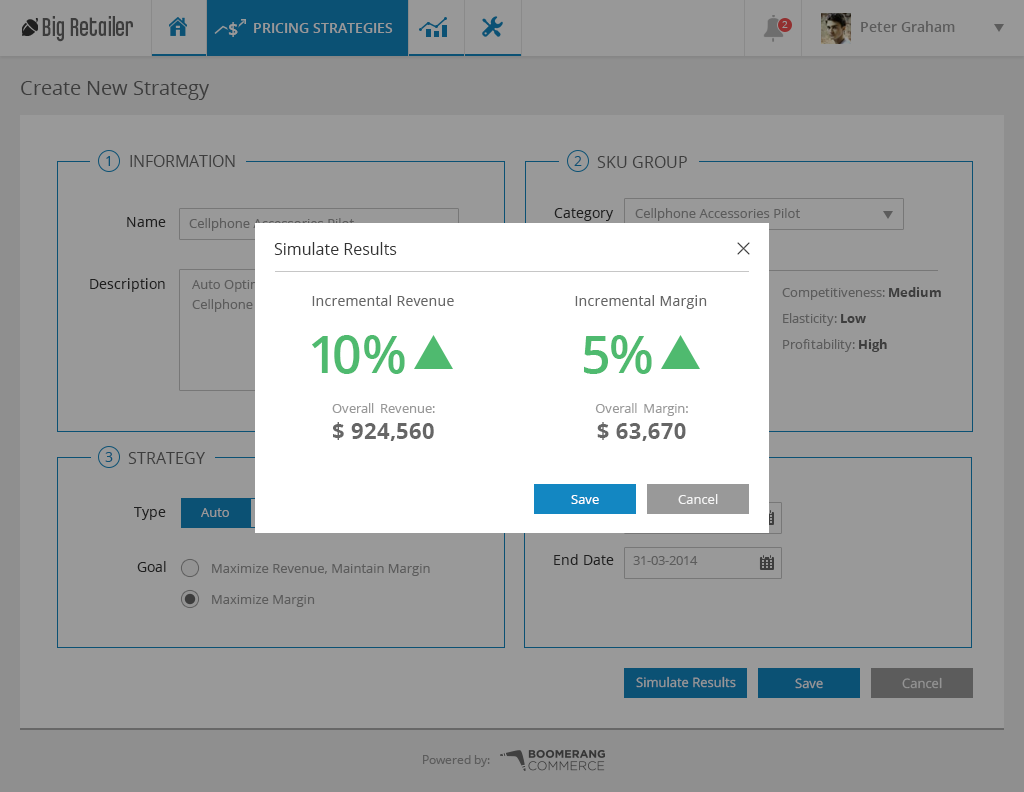This screenshot has width=1024, height=792.
Task: Click the page-level Cancel button
Action: coord(921,683)
